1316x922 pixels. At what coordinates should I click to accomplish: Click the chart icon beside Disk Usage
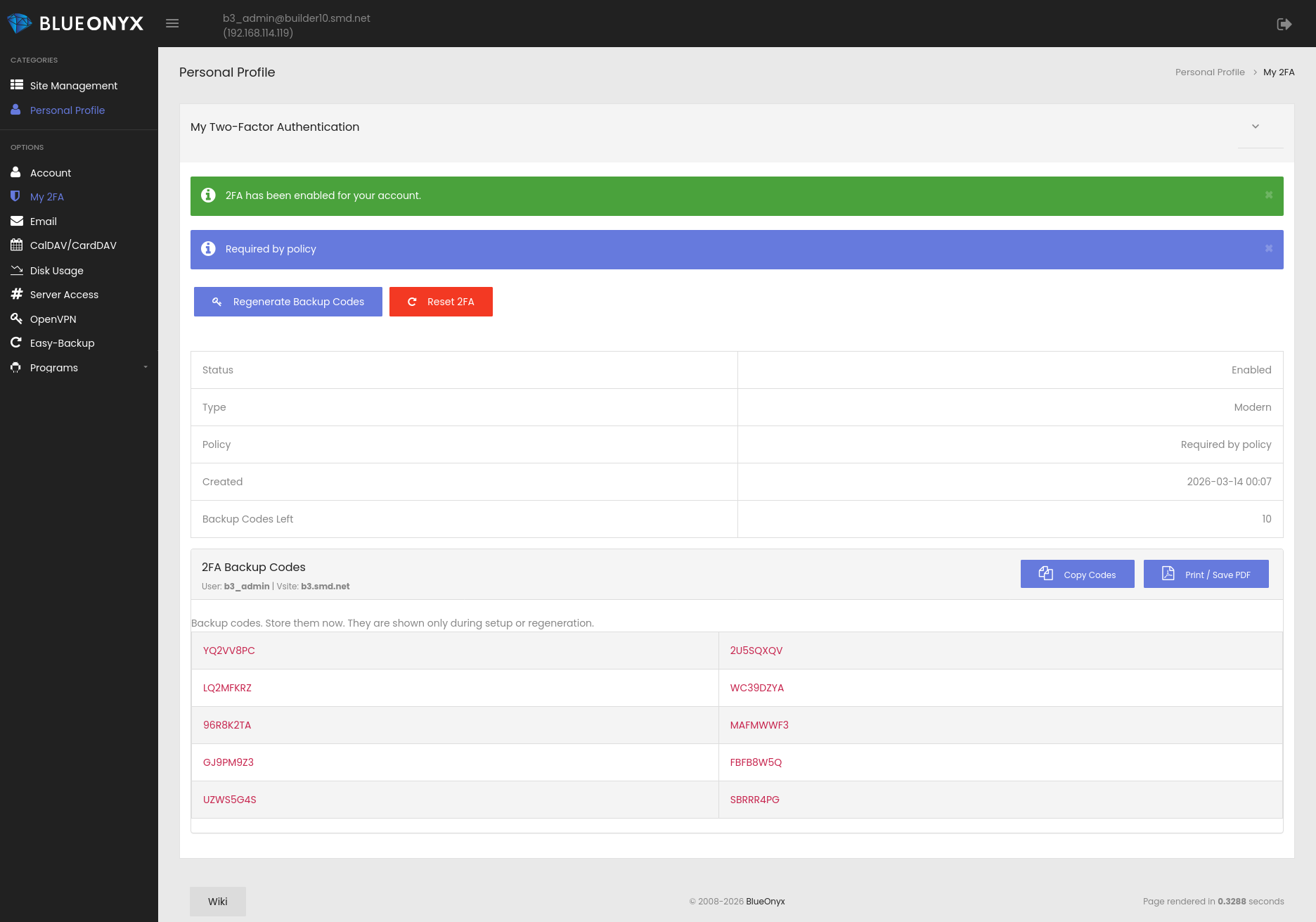tap(17, 270)
